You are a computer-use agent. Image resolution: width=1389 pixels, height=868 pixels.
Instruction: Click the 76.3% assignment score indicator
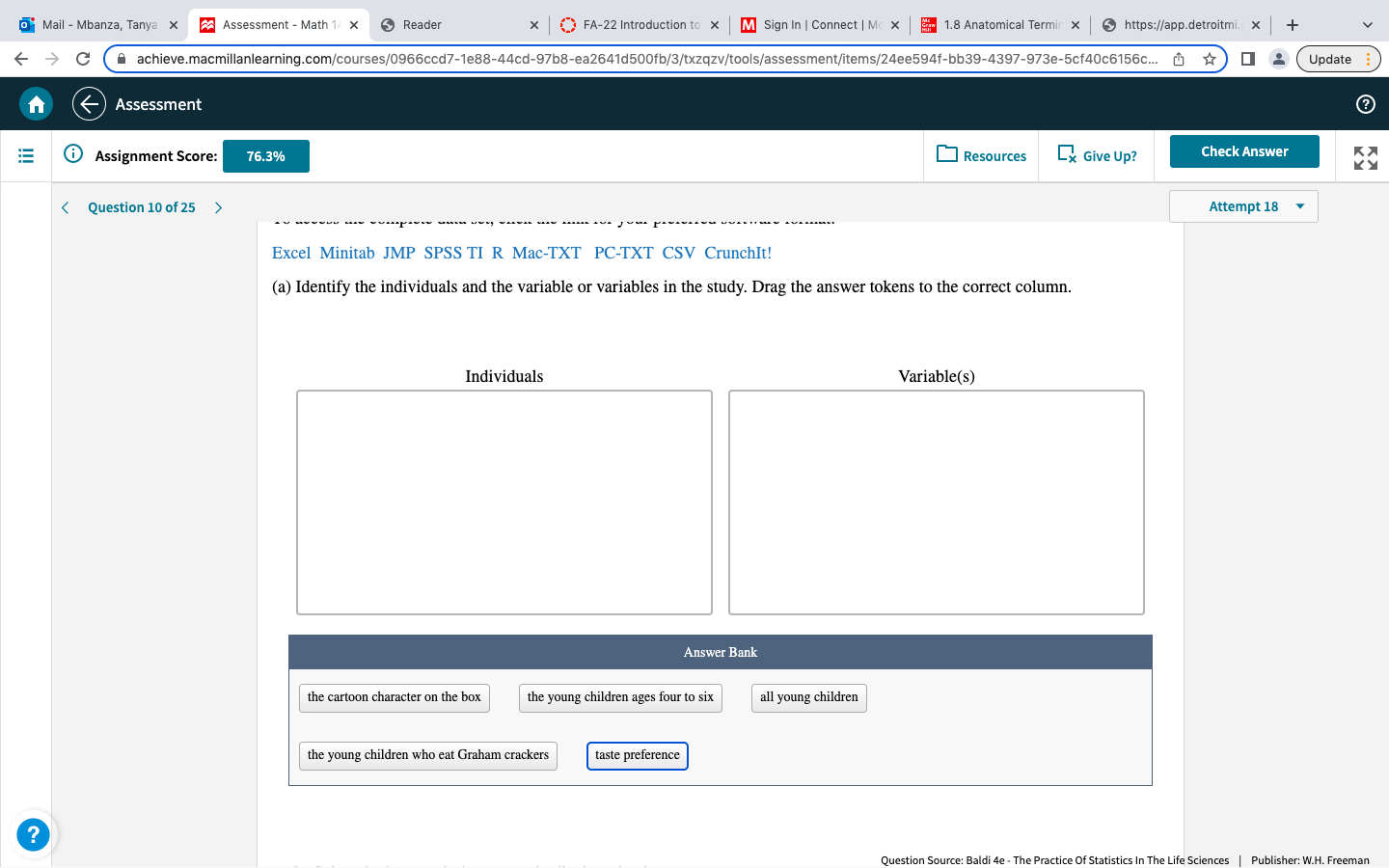click(x=265, y=155)
